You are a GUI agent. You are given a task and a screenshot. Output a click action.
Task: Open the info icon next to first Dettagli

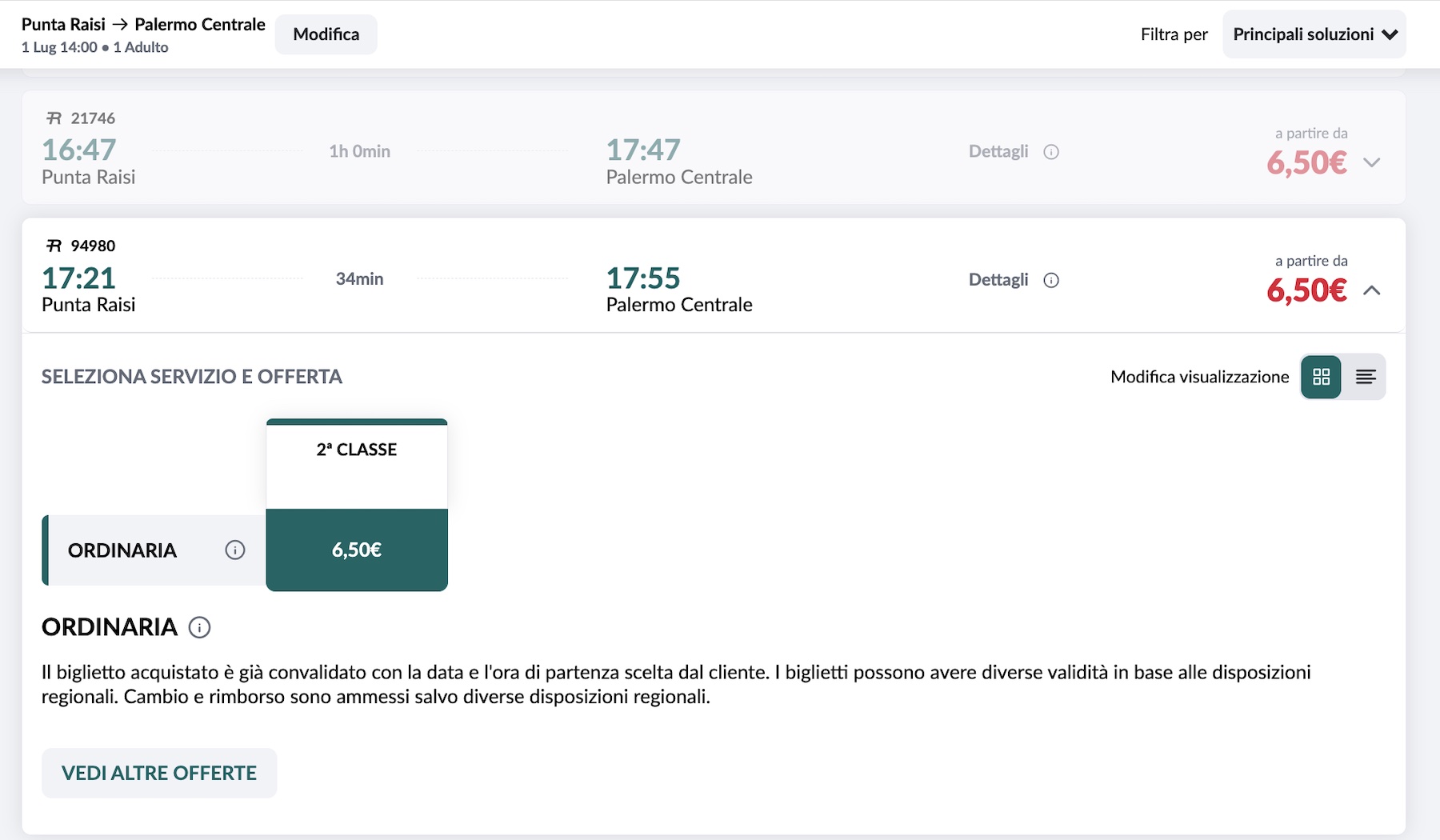1050,151
